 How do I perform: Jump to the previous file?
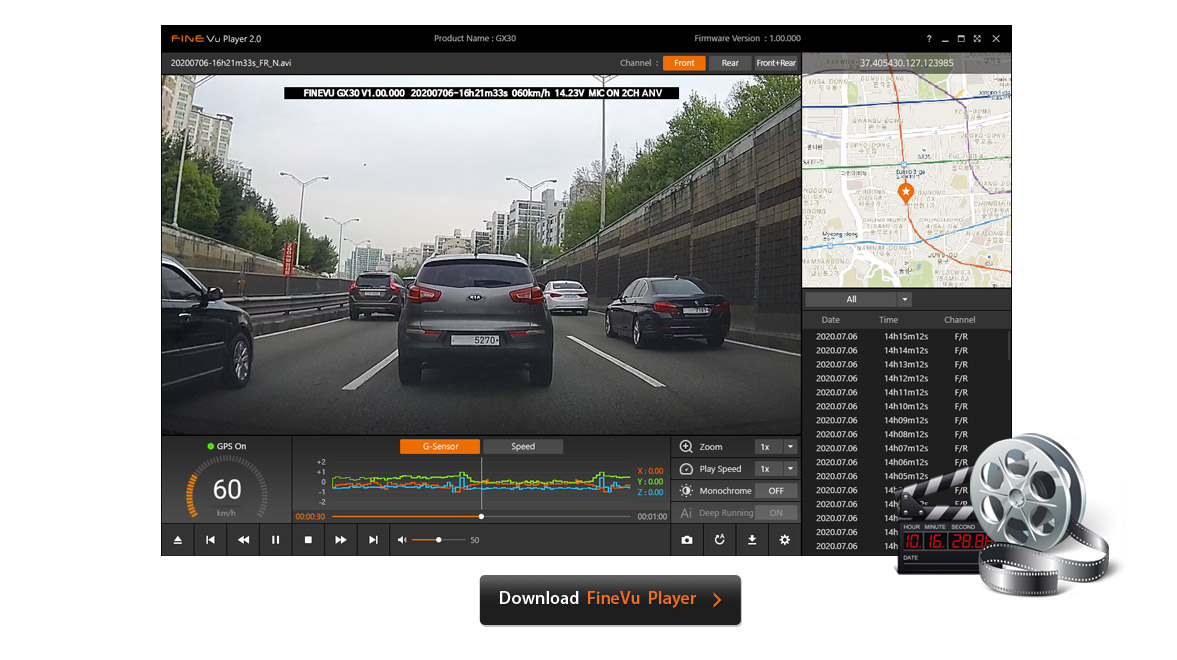tap(210, 540)
